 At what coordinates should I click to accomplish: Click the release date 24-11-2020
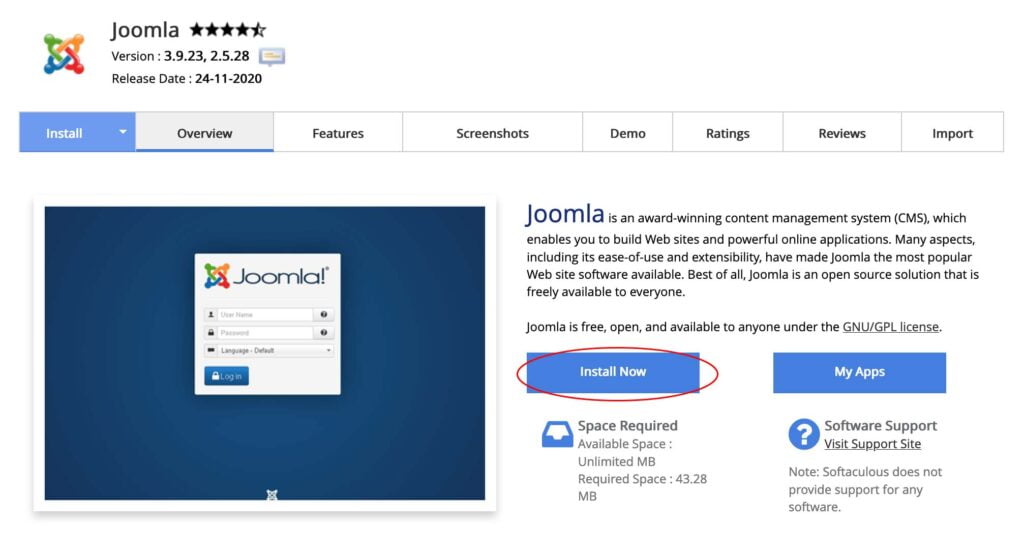pos(229,78)
